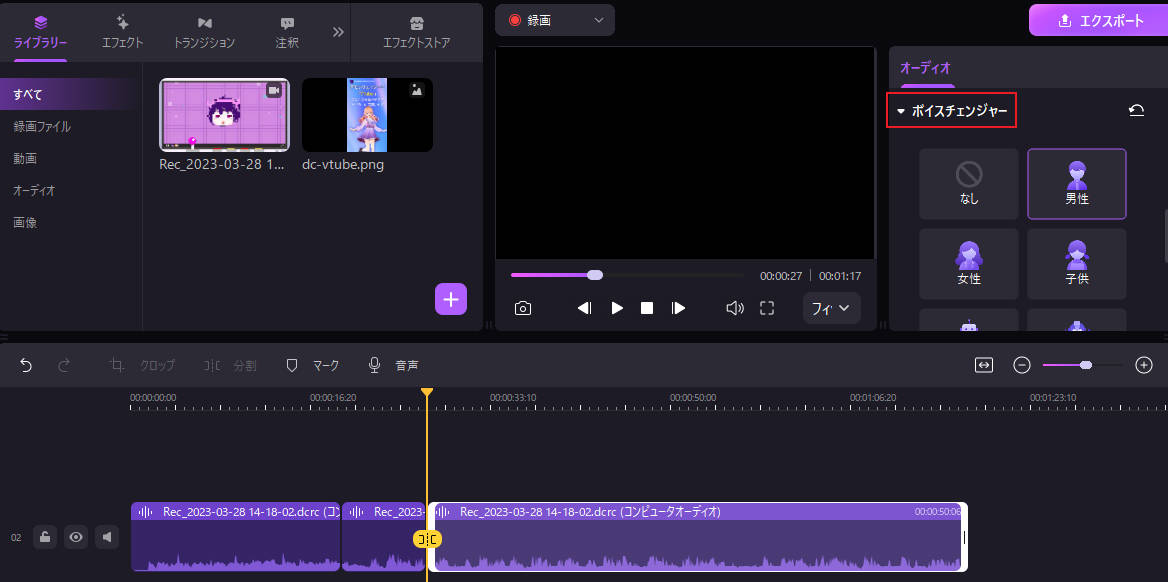Select 子供 voice option

click(1076, 264)
